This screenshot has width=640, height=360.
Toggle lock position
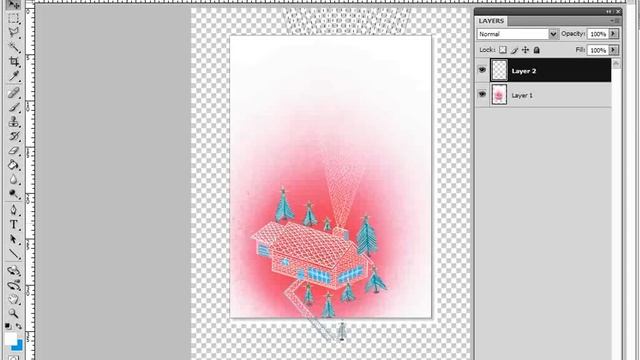coord(525,50)
